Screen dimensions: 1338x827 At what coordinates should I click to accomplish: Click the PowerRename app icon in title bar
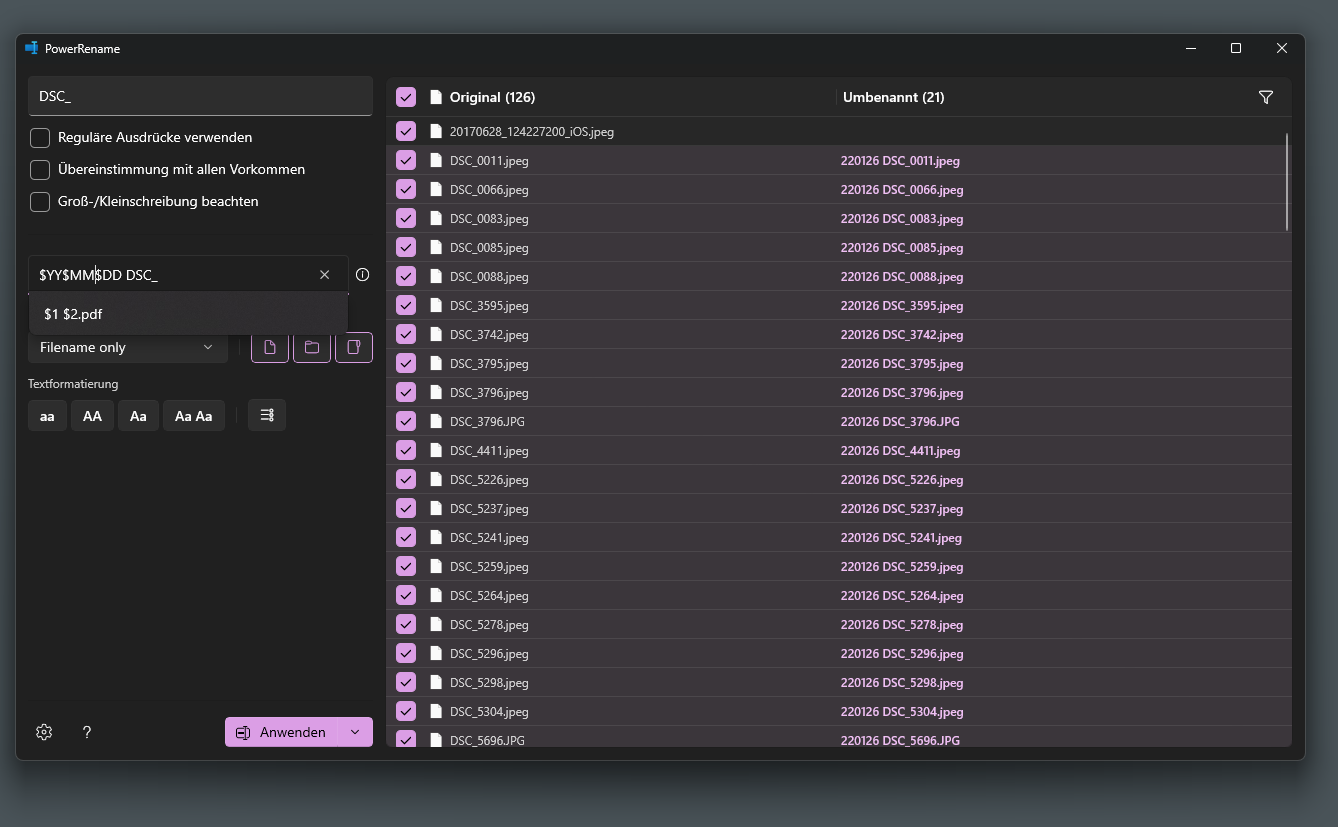click(31, 48)
